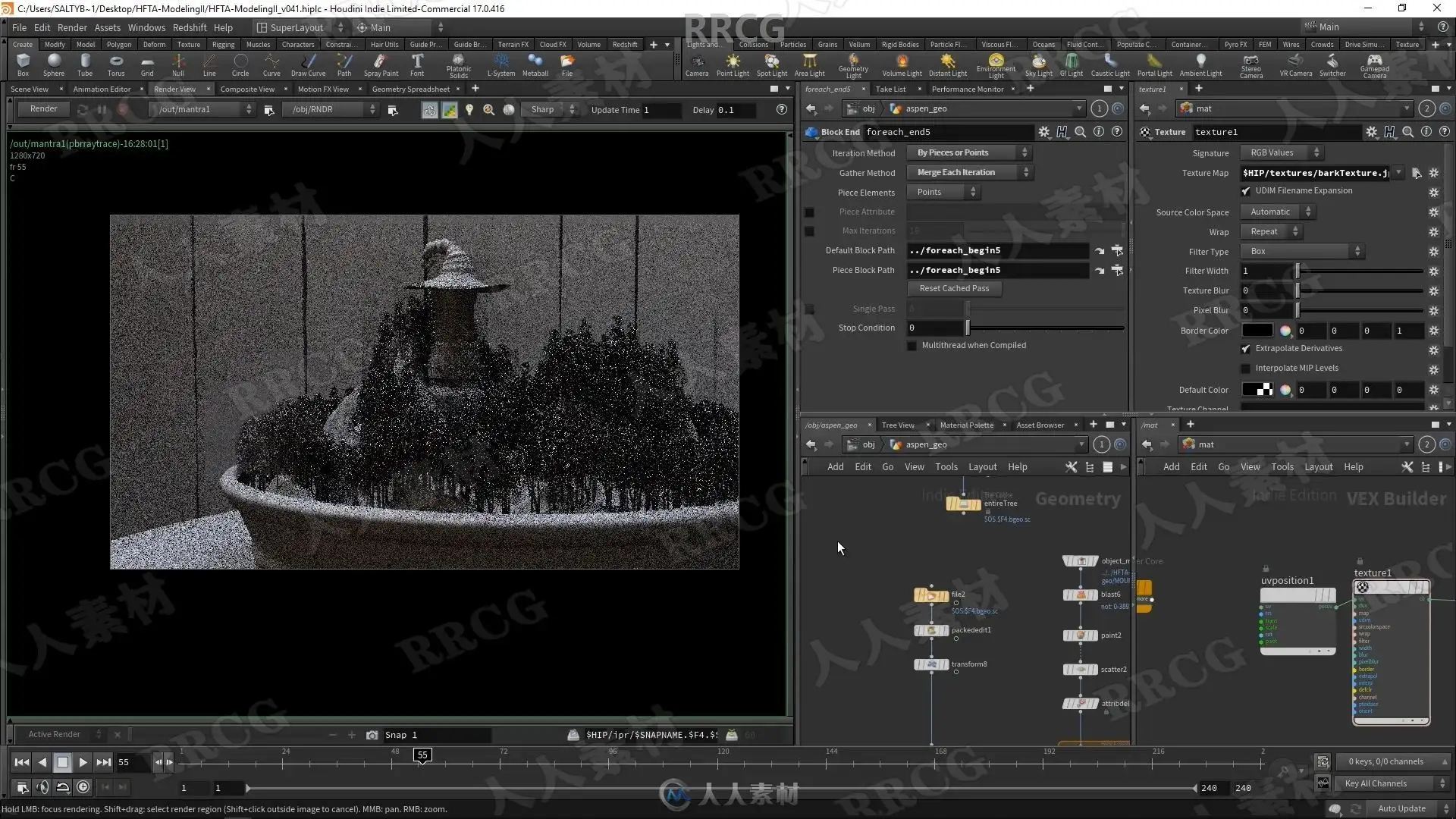This screenshot has width=1456, height=819.
Task: Open the Wrap Repeat dropdown
Action: click(1271, 232)
